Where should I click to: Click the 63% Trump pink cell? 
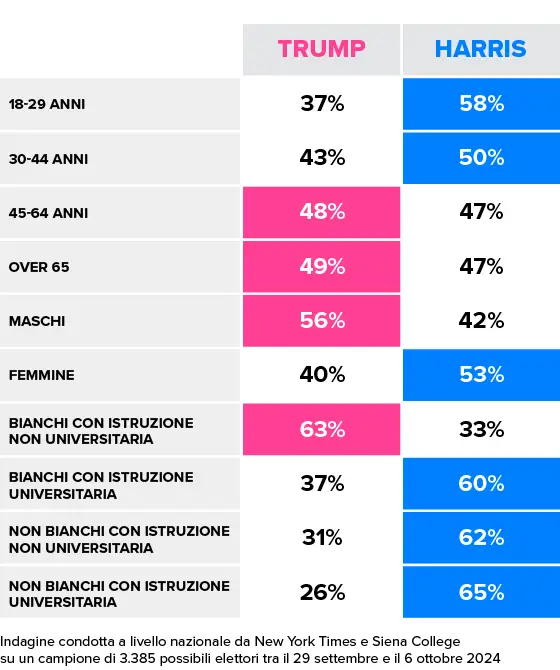coord(321,429)
